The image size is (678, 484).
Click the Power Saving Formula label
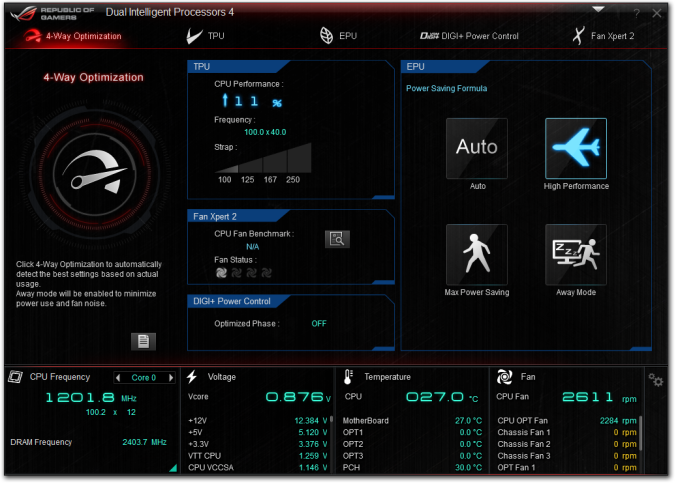[x=446, y=88]
